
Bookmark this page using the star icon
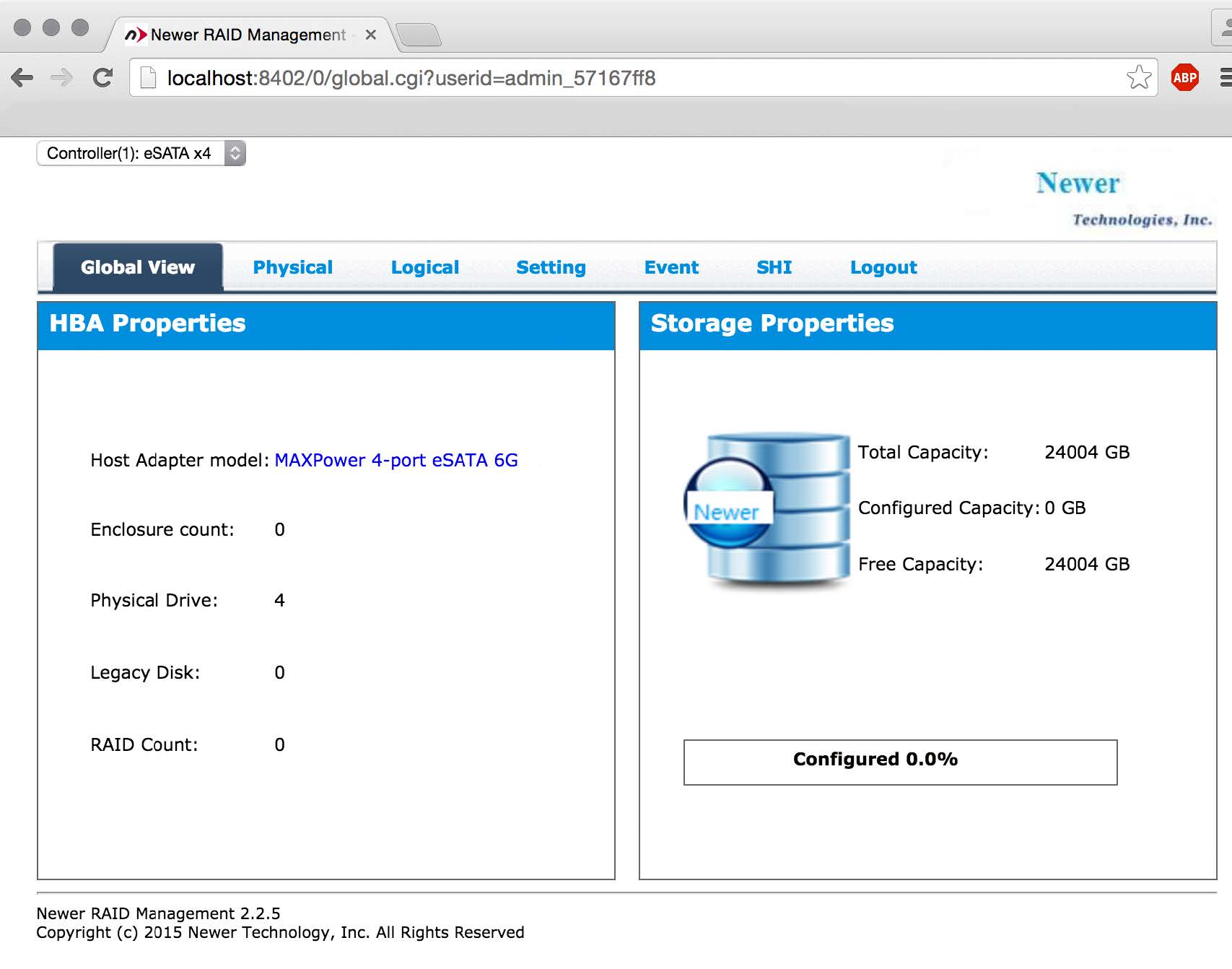(x=1139, y=77)
